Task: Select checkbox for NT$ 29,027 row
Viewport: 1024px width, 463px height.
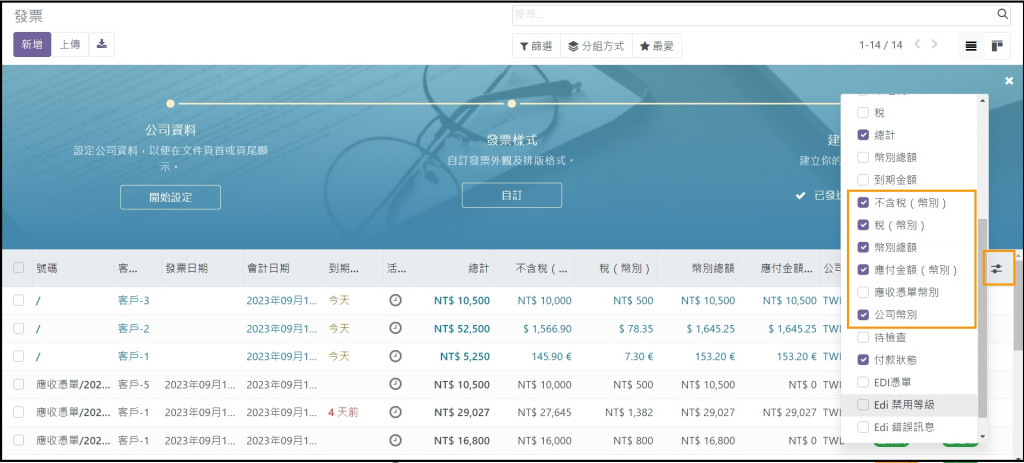Action: click(18, 413)
